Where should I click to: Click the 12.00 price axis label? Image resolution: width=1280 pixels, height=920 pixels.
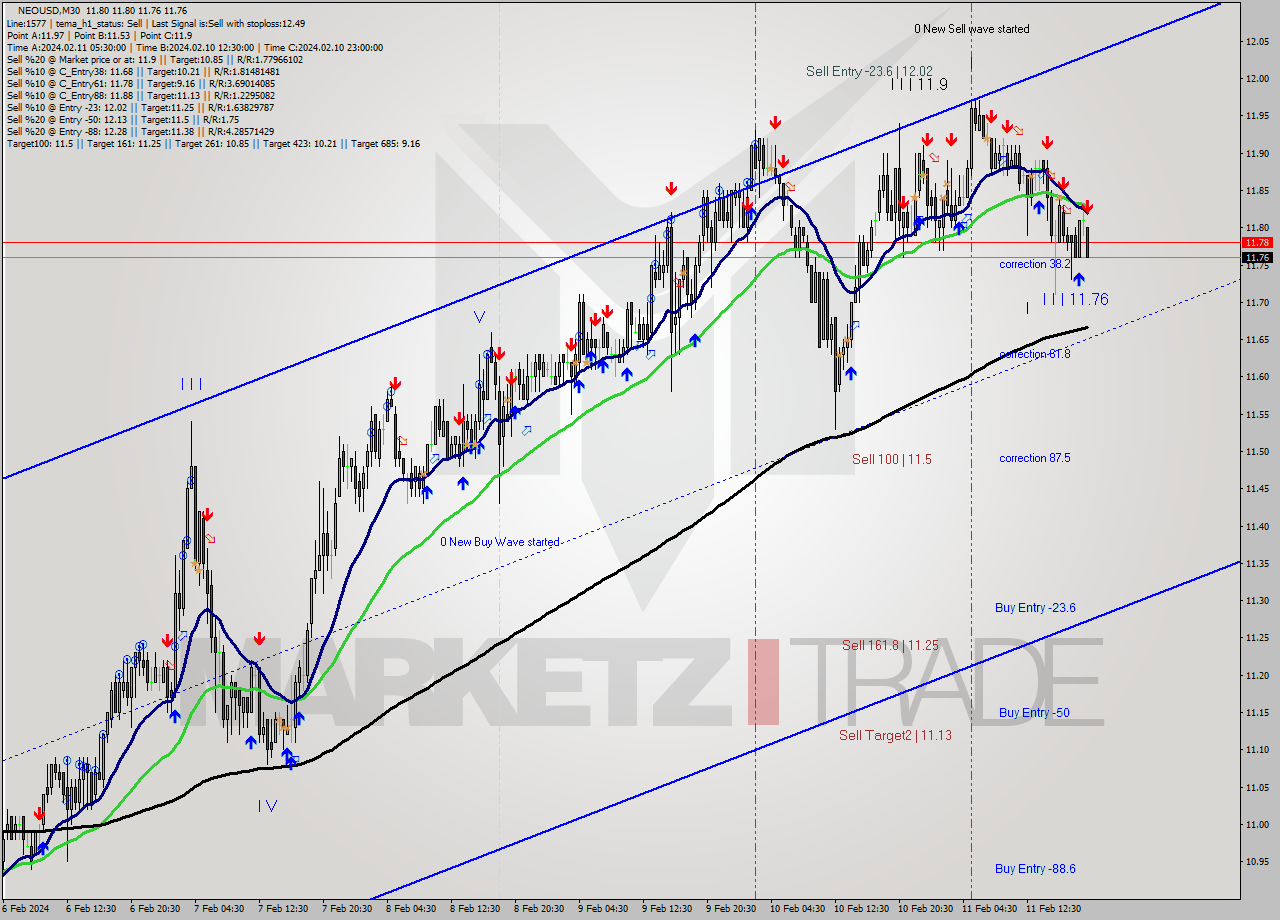[x=1257, y=79]
